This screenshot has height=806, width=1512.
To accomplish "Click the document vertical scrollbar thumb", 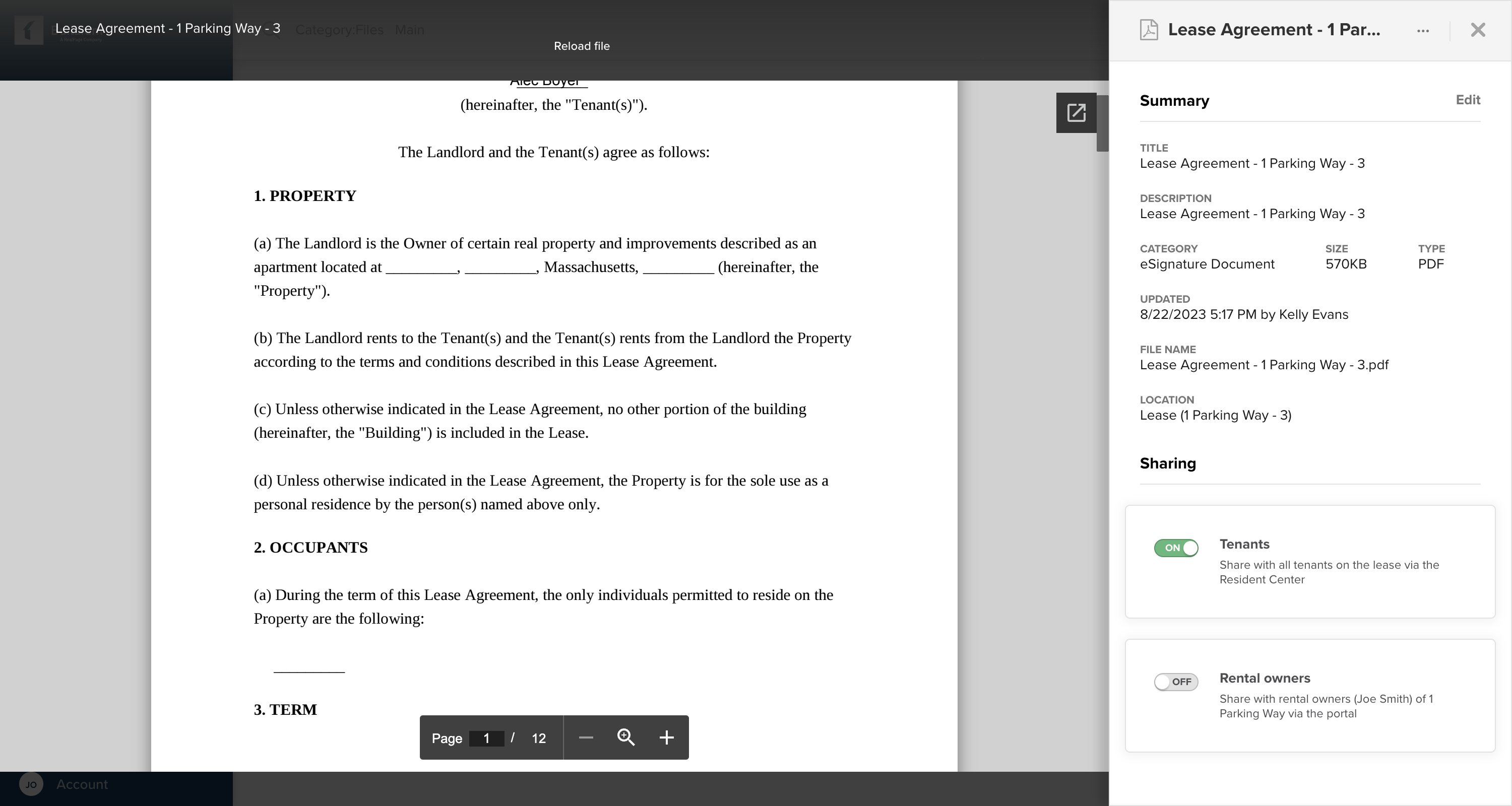I will (1102, 123).
